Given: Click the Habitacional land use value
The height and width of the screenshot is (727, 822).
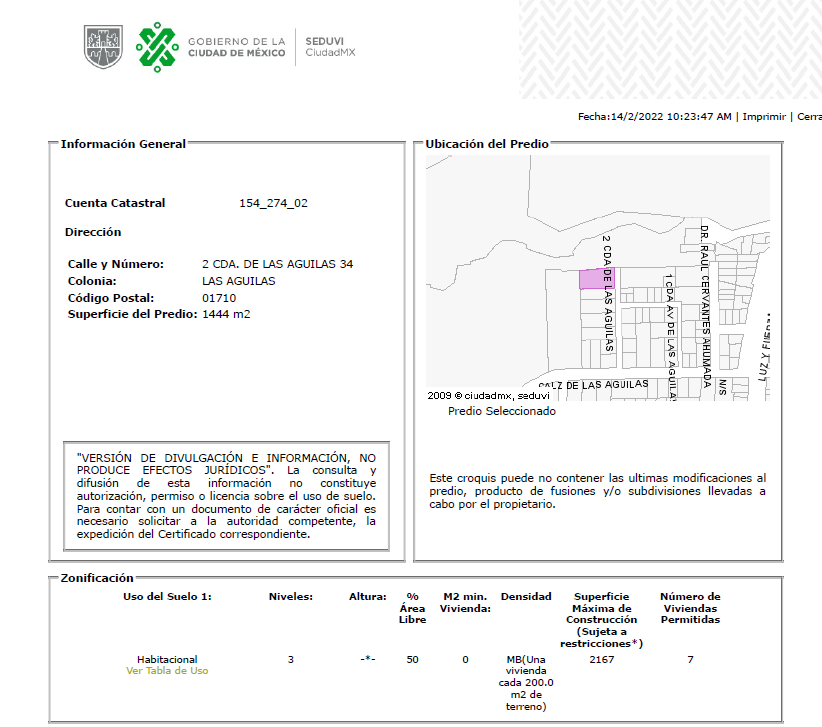Looking at the screenshot, I should [x=167, y=659].
